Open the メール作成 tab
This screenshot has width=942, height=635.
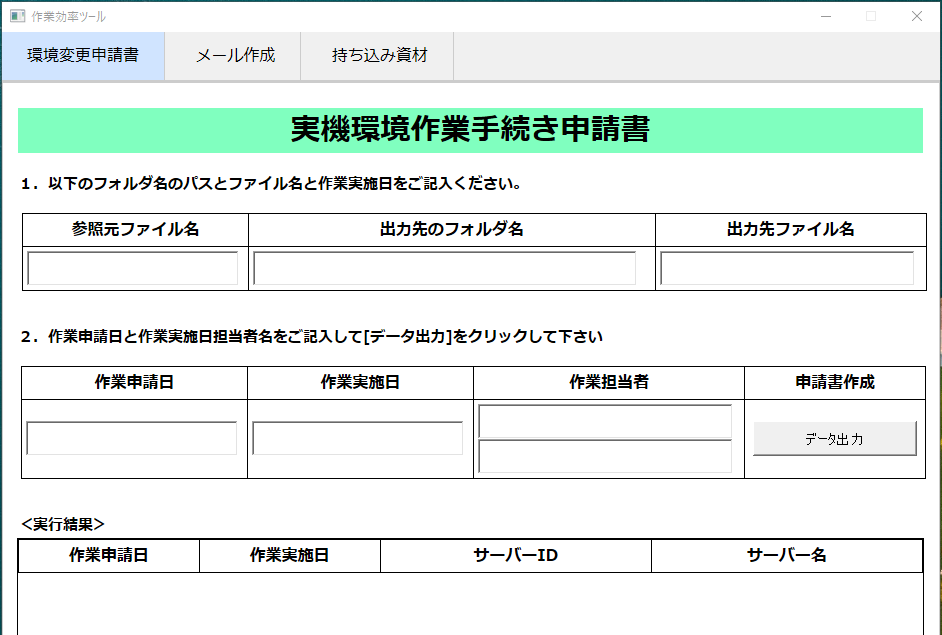pos(235,56)
